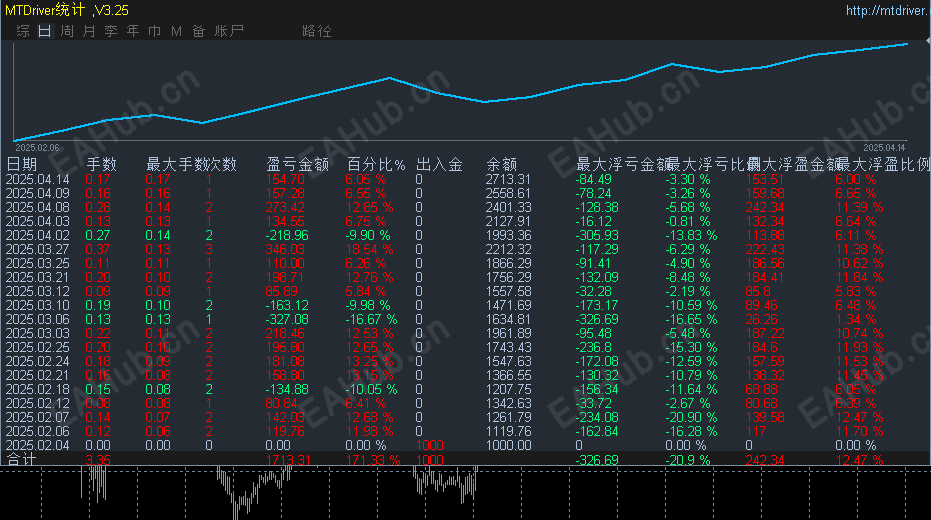Click the floating profit value 222.43
Screen dimensions: 931x520
click(765, 249)
